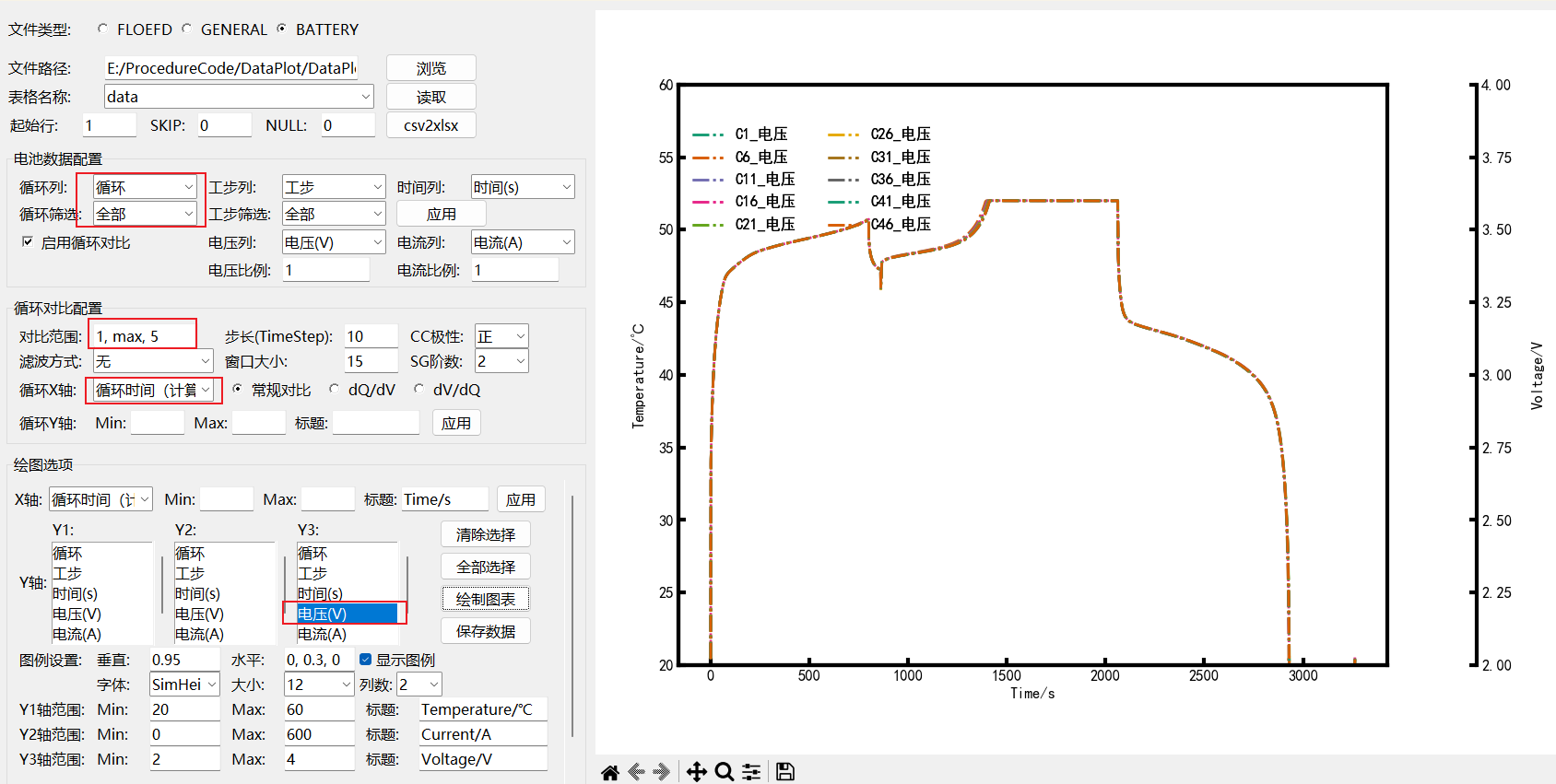Toggle the 启用循环对比 checkbox
The height and width of the screenshot is (784, 1556).
(x=28, y=241)
